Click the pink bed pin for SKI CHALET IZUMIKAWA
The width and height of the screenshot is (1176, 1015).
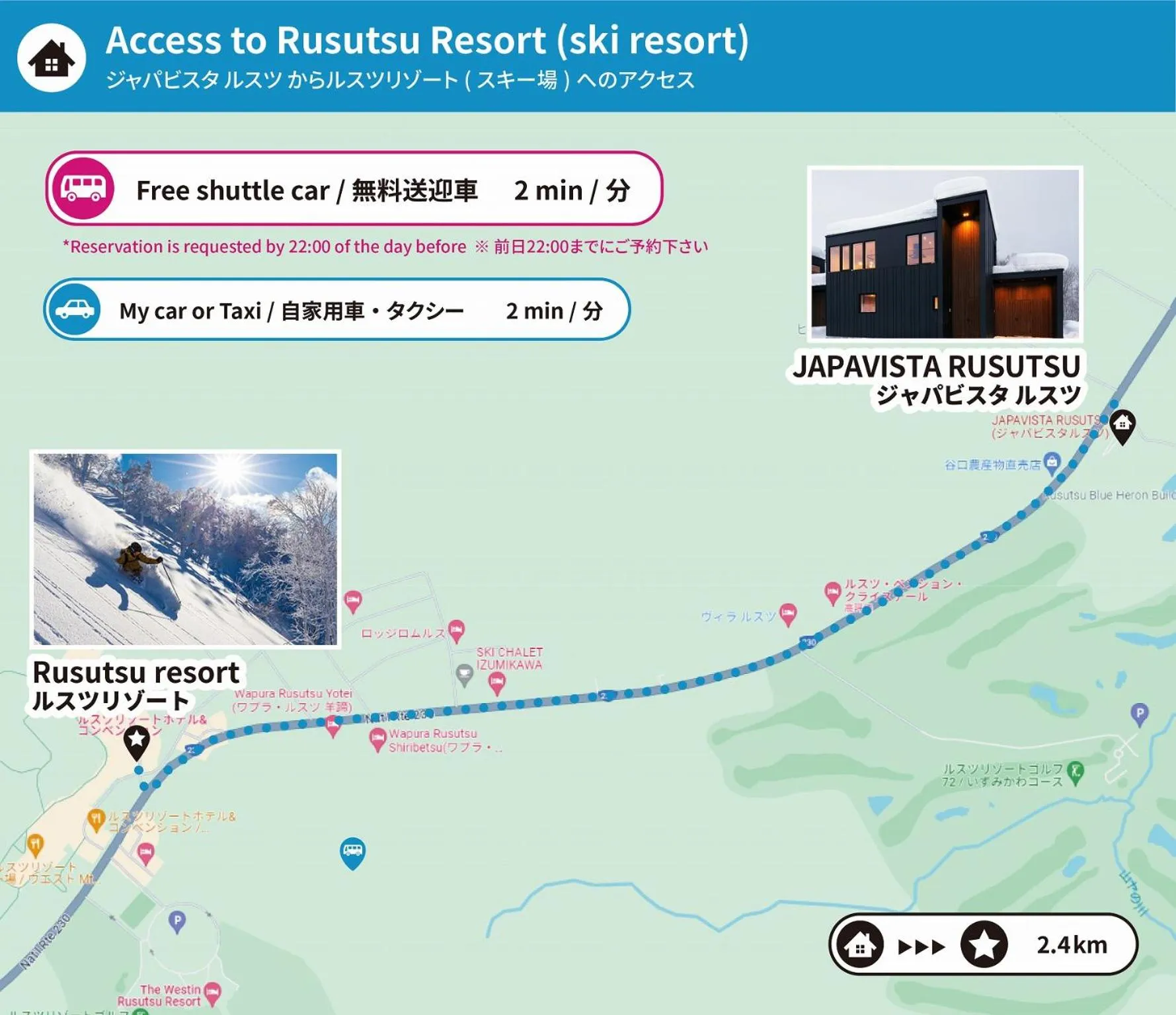[x=496, y=681]
